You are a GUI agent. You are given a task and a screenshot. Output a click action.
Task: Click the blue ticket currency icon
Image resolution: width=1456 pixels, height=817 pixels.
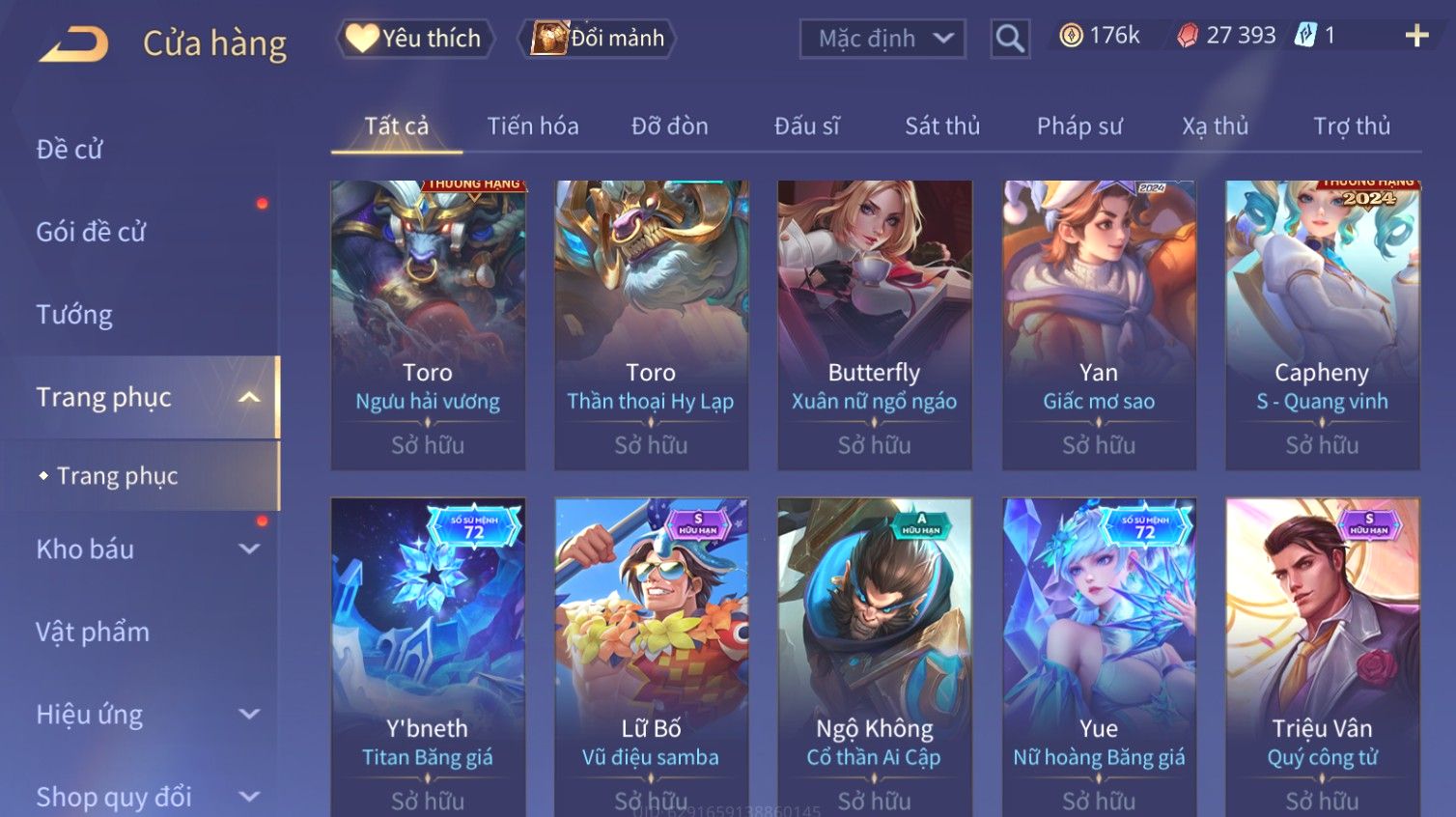click(1305, 36)
